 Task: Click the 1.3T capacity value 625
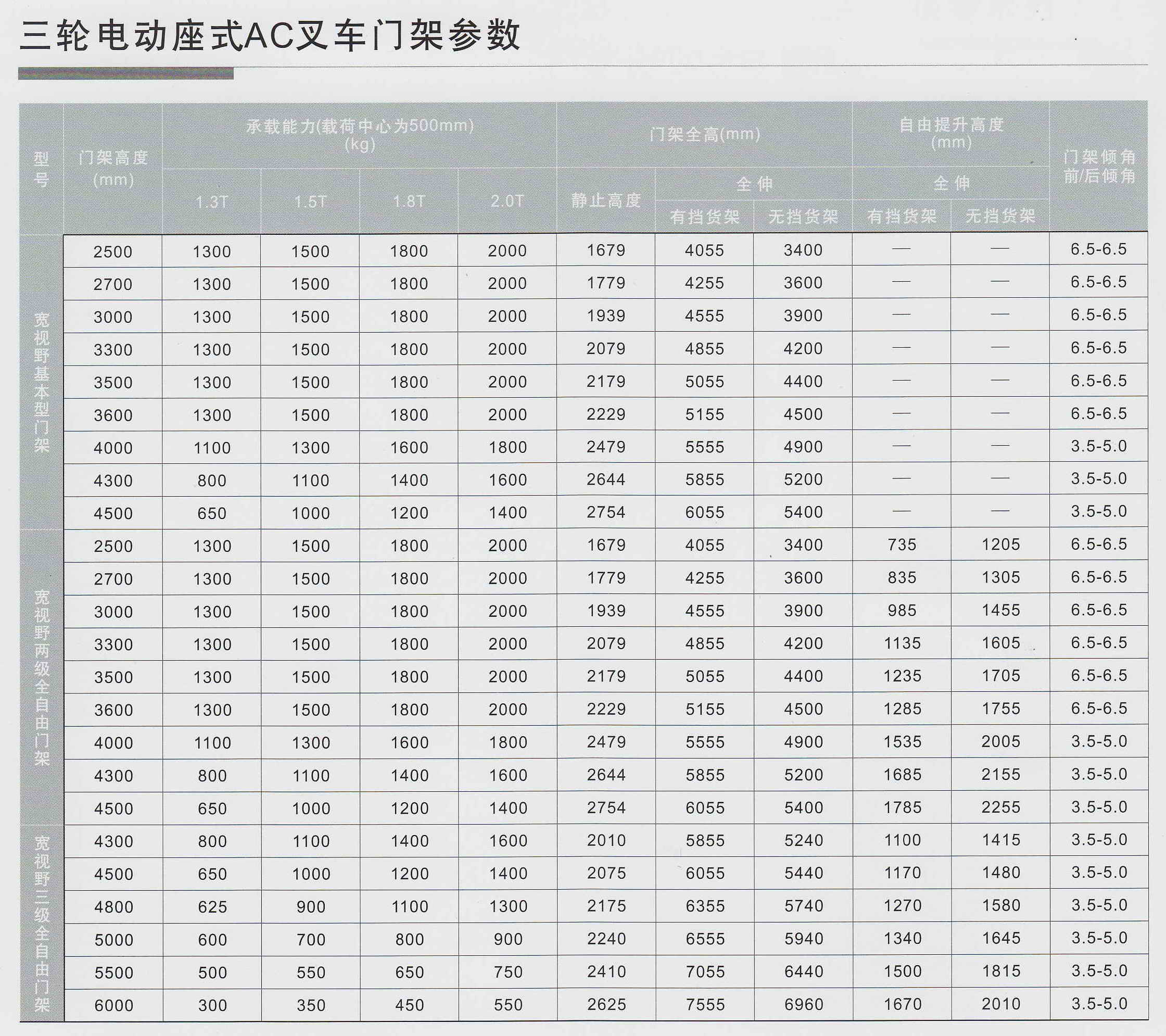(212, 907)
